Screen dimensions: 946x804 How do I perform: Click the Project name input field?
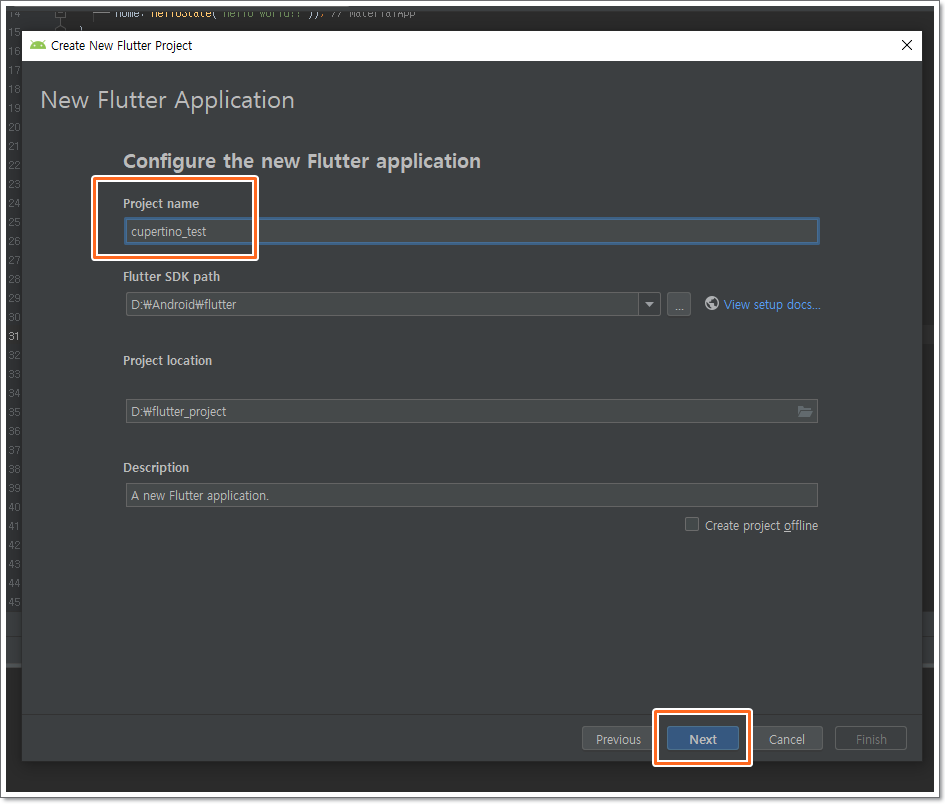pos(471,232)
